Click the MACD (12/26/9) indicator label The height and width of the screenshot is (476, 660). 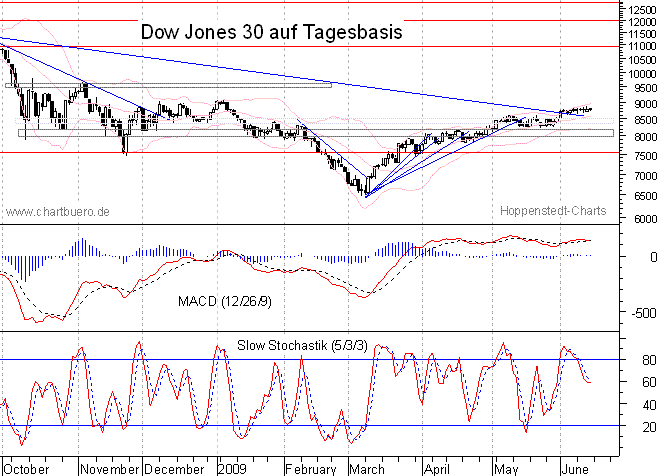click(225, 301)
